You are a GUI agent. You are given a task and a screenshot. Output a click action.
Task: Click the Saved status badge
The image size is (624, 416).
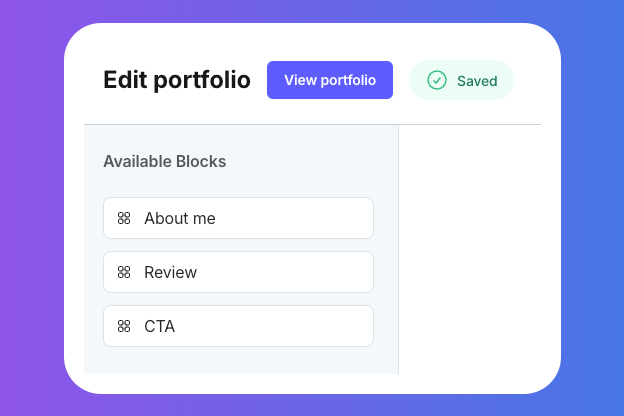[x=461, y=81]
